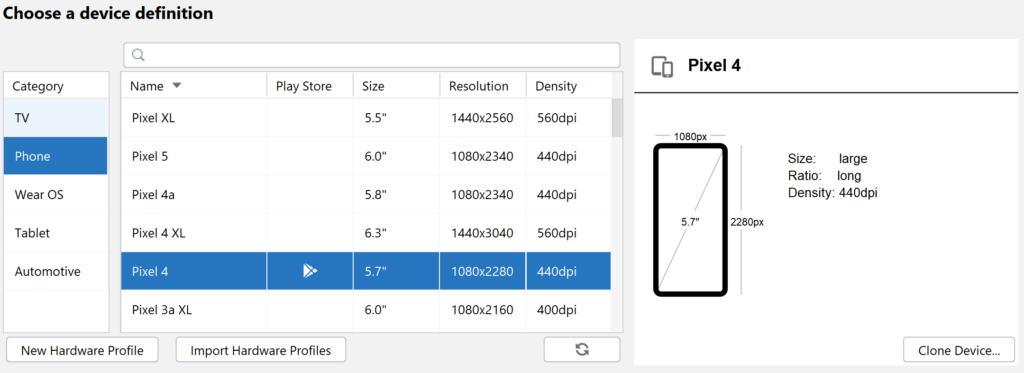Screen dimensions: 1024x373
Task: Click the Category header
Action: (56, 86)
